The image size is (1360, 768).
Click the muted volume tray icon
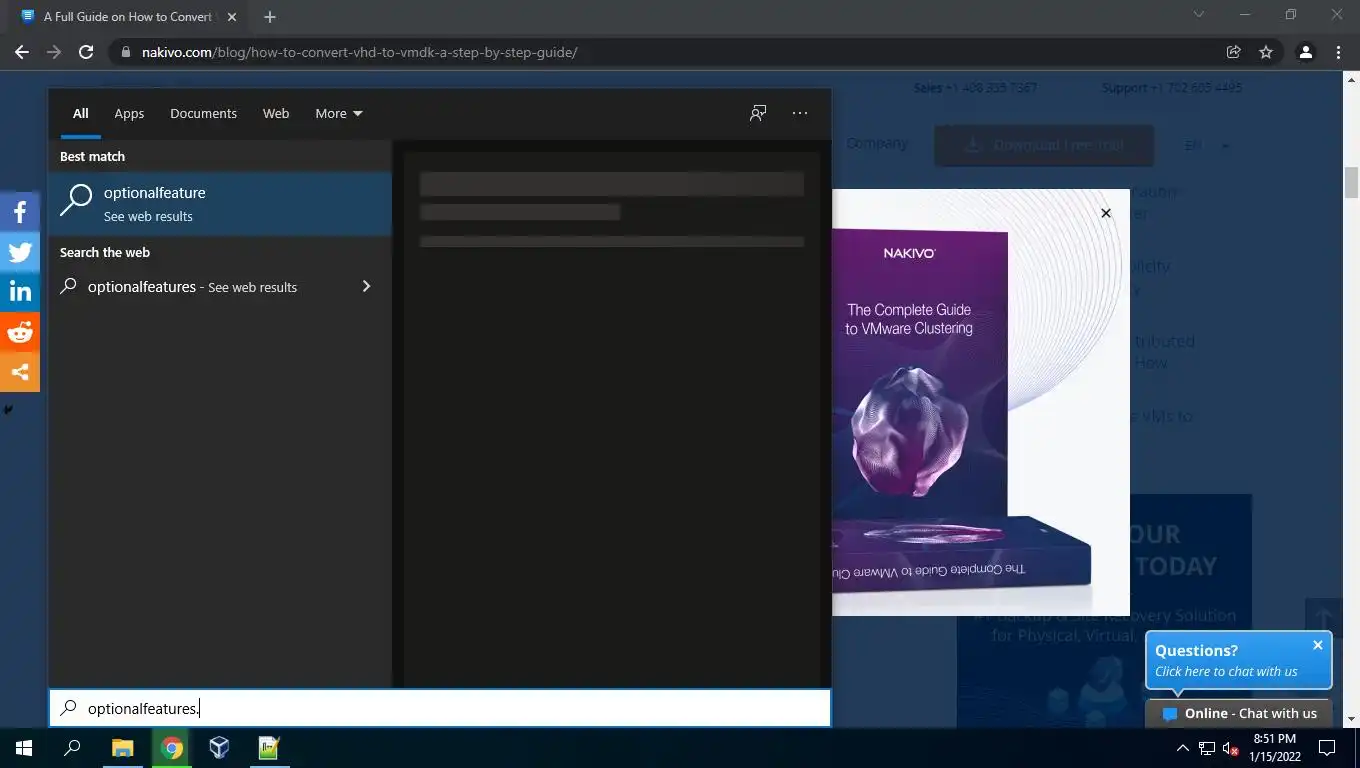1231,748
